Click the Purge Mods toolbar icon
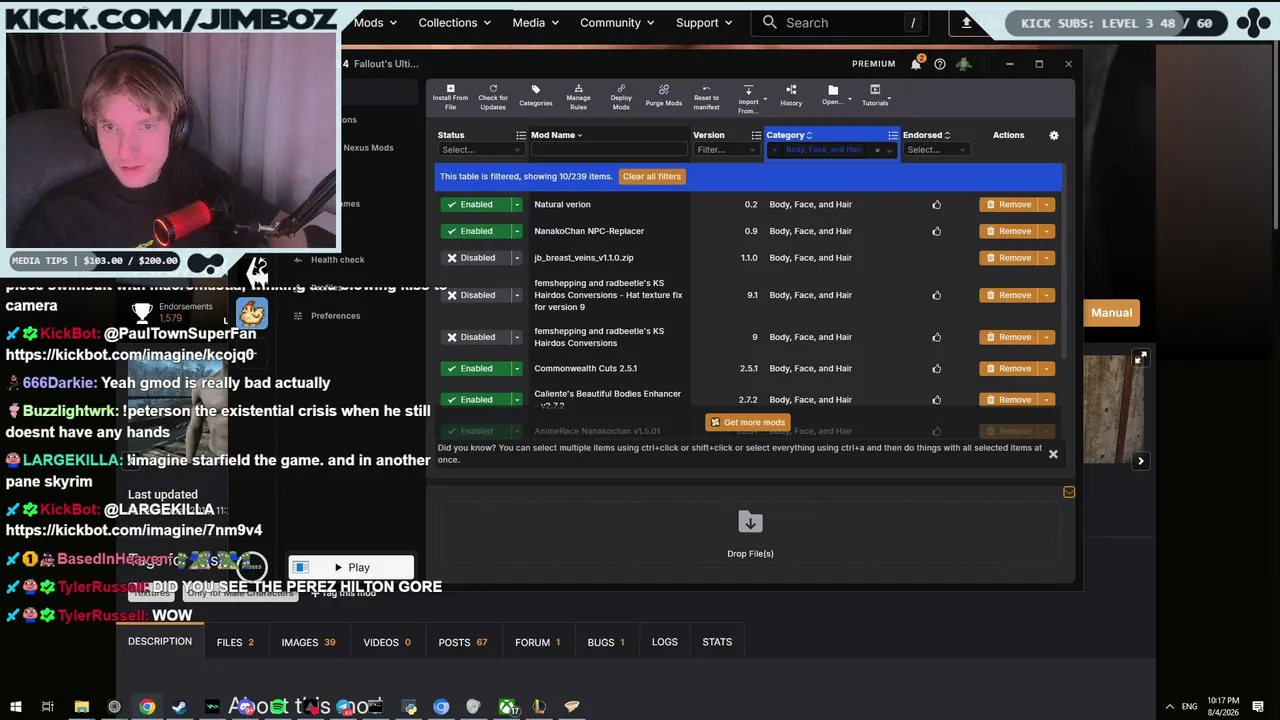Image resolution: width=1280 pixels, height=720 pixels. tap(664, 97)
